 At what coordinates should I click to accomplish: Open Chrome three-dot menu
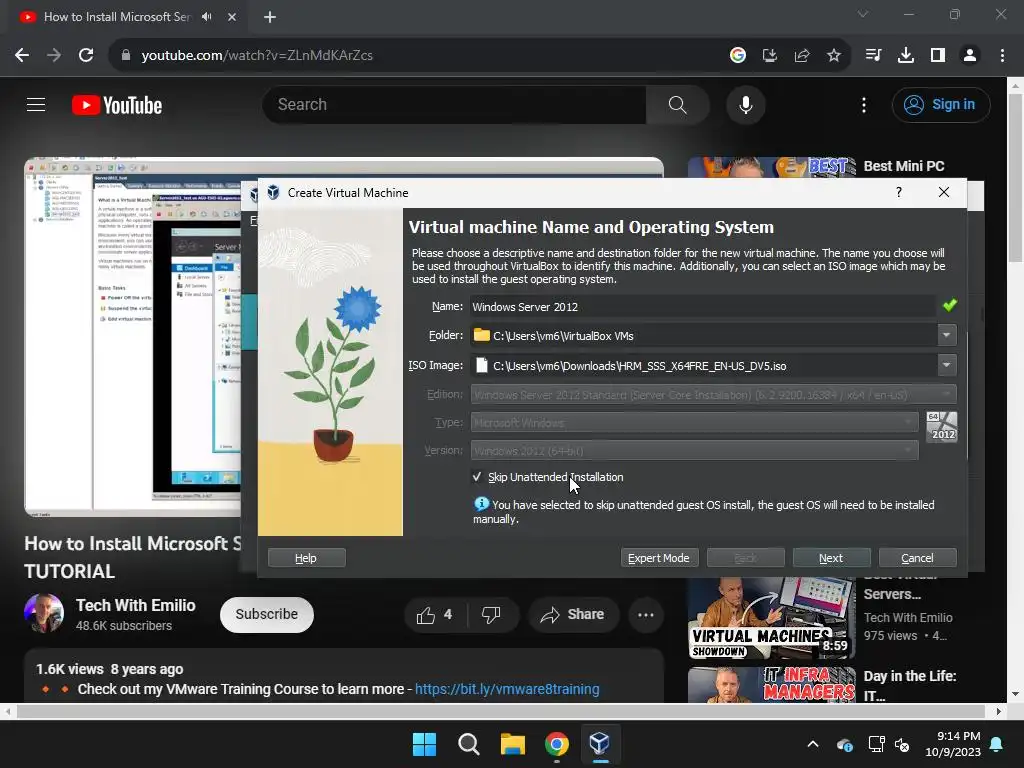coord(1002,56)
